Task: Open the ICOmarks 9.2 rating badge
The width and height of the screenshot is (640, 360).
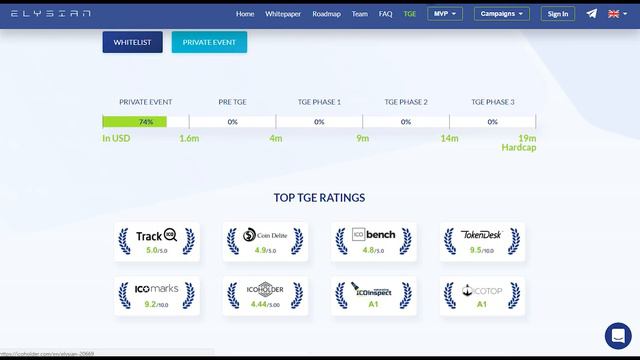Action: pyautogui.click(x=157, y=296)
